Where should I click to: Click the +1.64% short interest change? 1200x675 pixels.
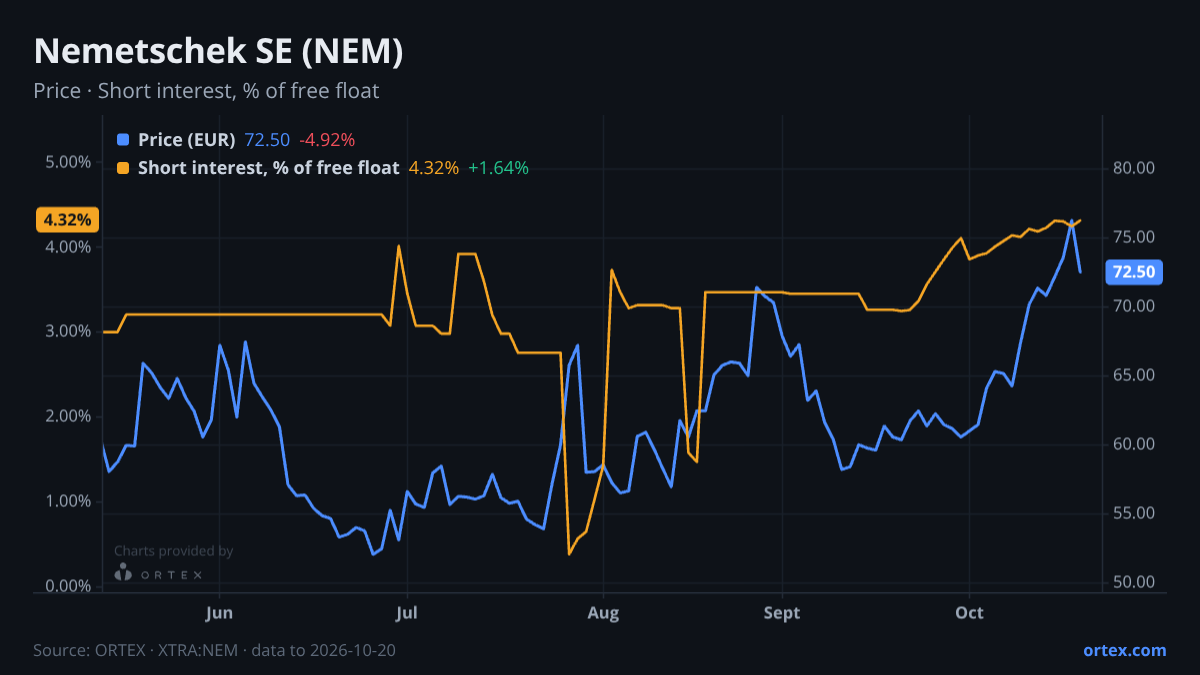pos(498,168)
